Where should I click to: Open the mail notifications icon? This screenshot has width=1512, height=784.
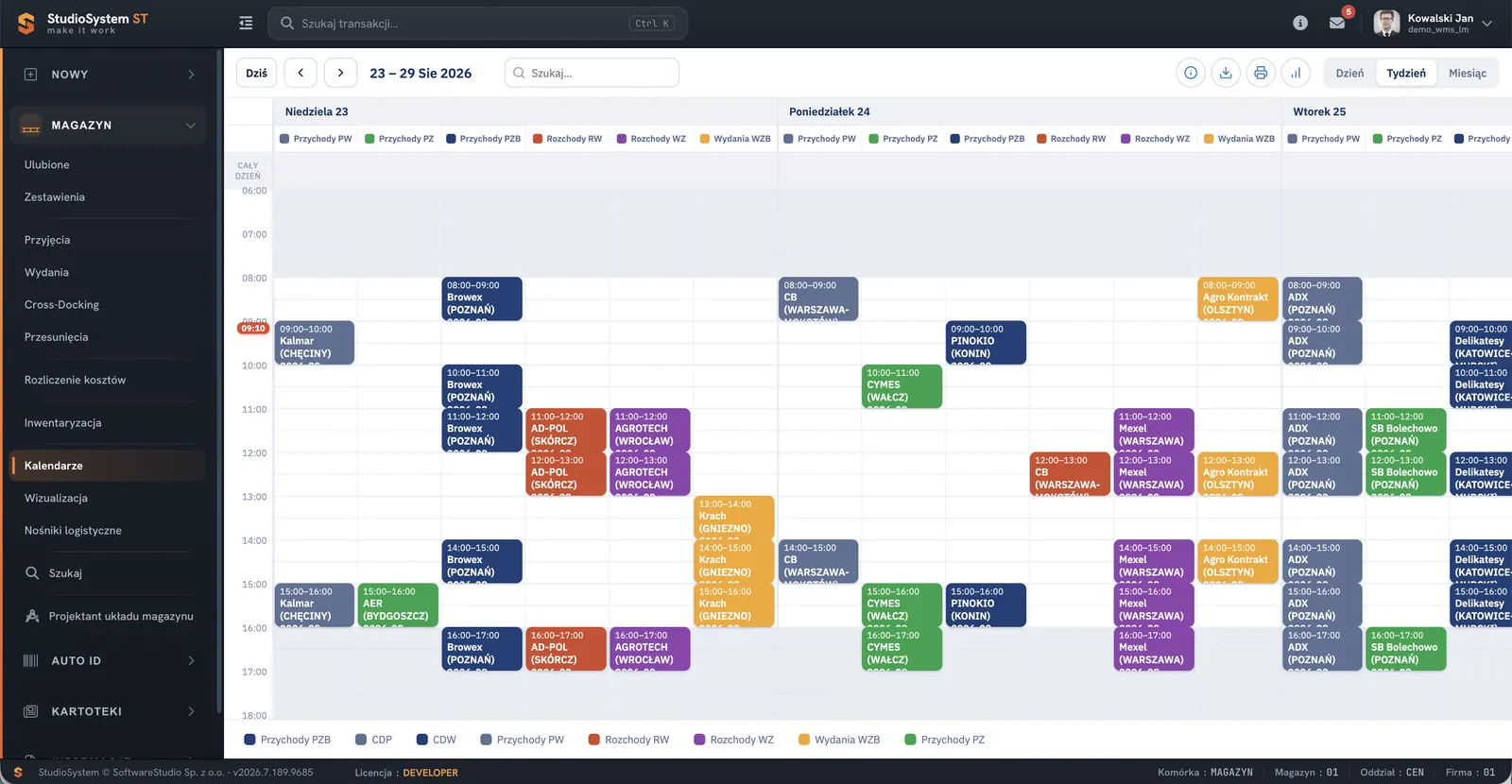(x=1337, y=23)
